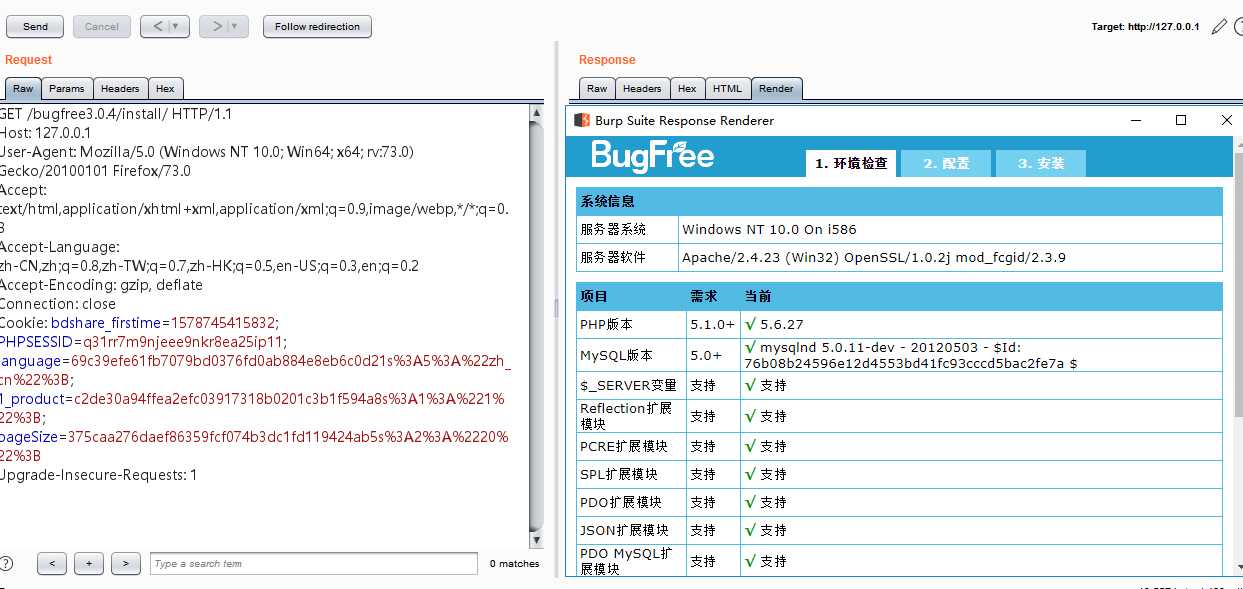Maximize the Response Renderer window
This screenshot has width=1243, height=589.
coord(1181,120)
